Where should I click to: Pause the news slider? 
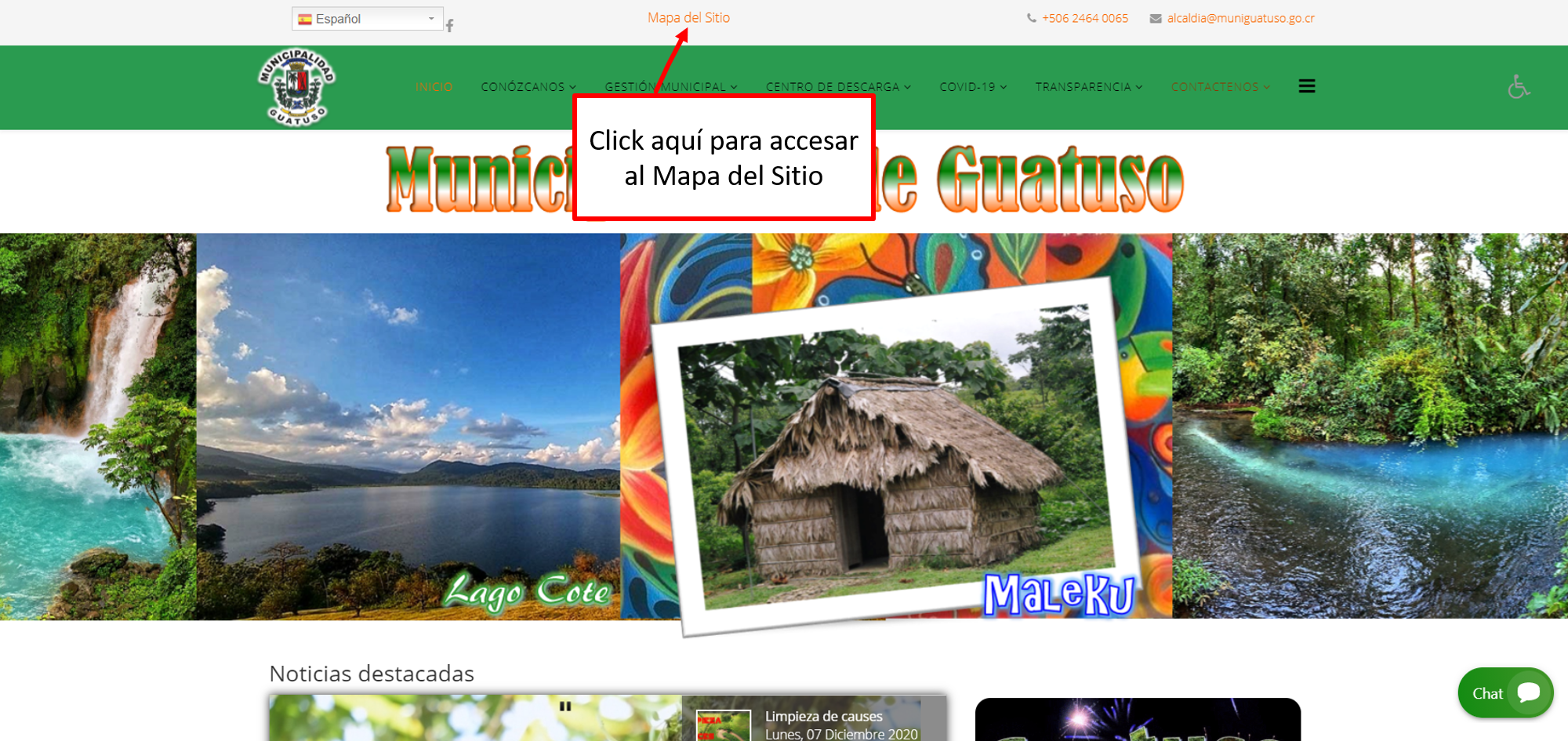565,706
